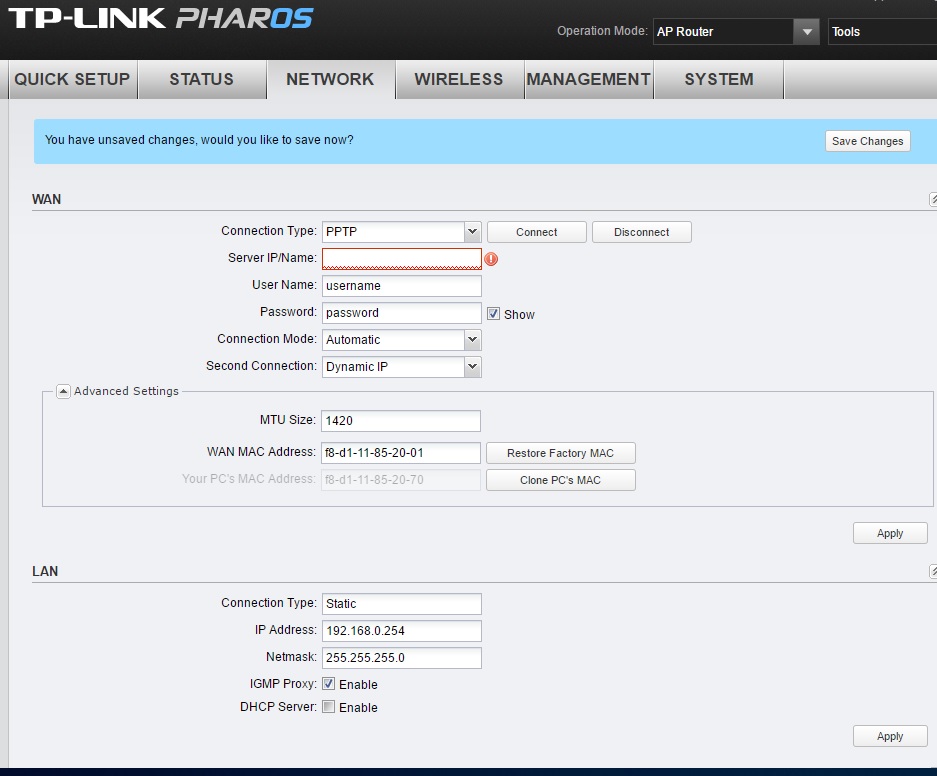
Task: Toggle the Show password checkbox
Action: pos(493,314)
